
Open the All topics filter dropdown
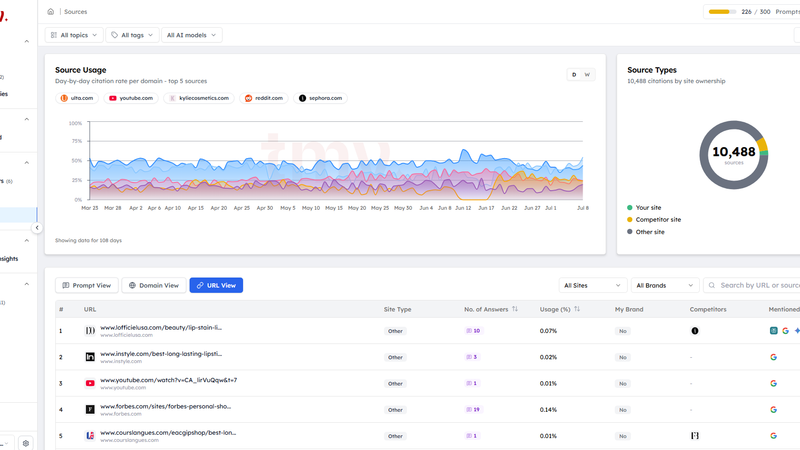74,35
